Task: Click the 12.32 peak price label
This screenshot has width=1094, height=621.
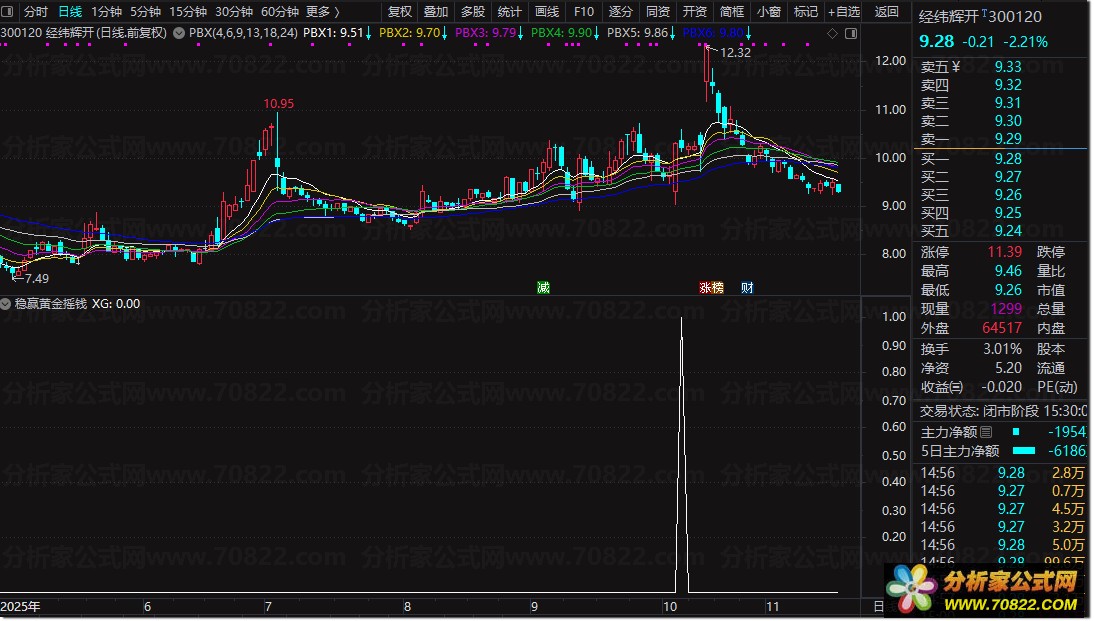Action: point(735,53)
